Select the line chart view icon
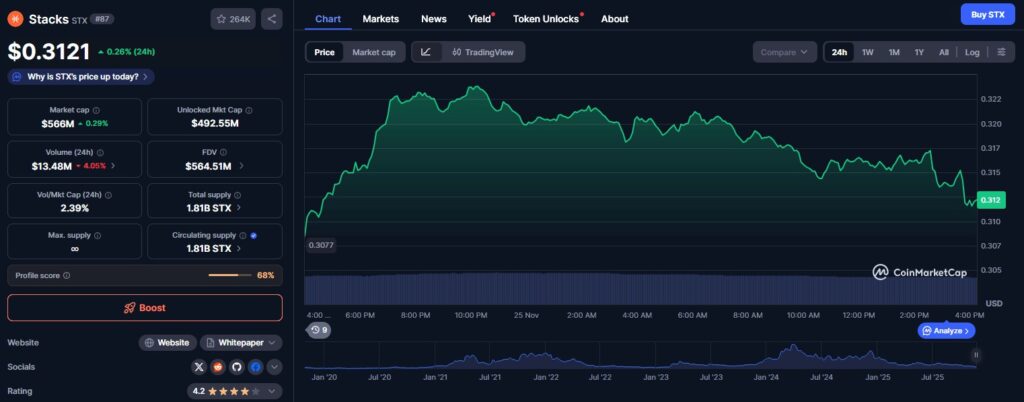 coord(426,52)
